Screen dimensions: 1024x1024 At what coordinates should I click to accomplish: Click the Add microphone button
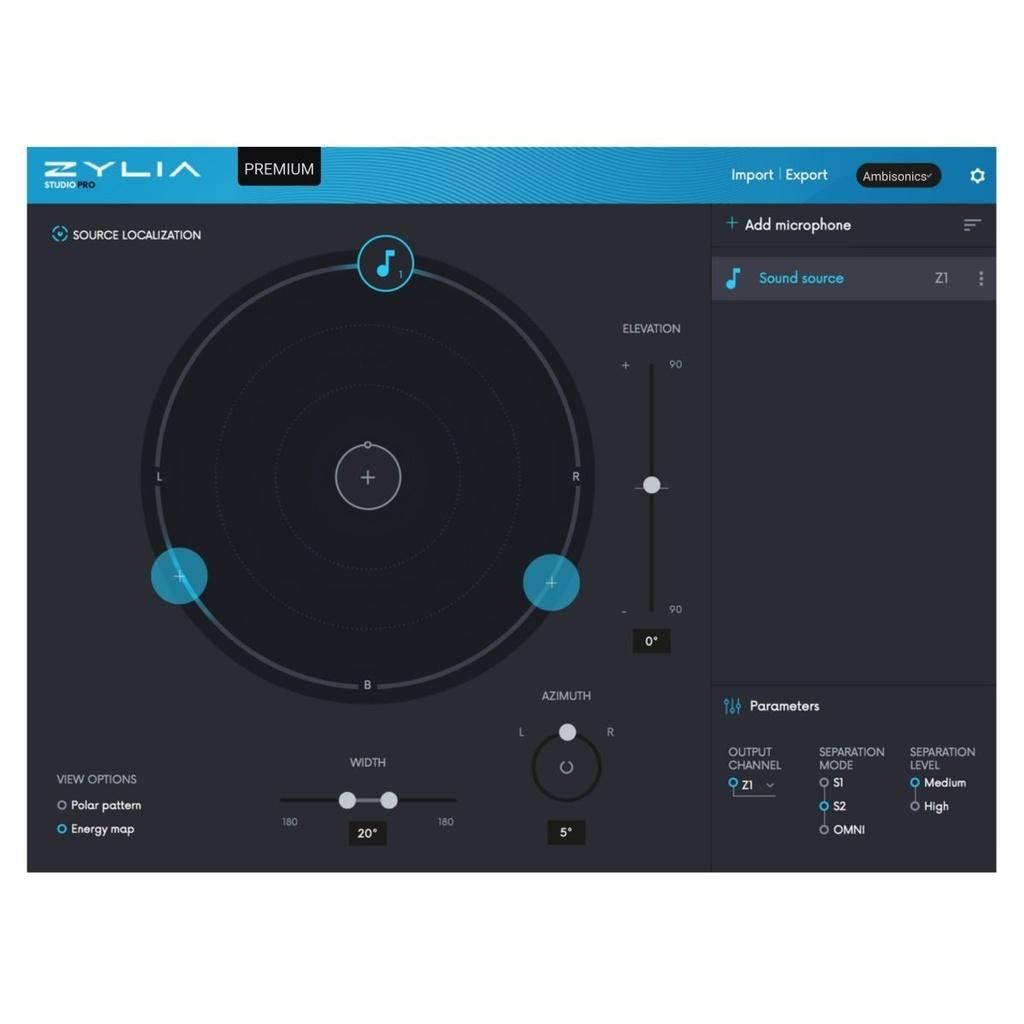coord(789,225)
